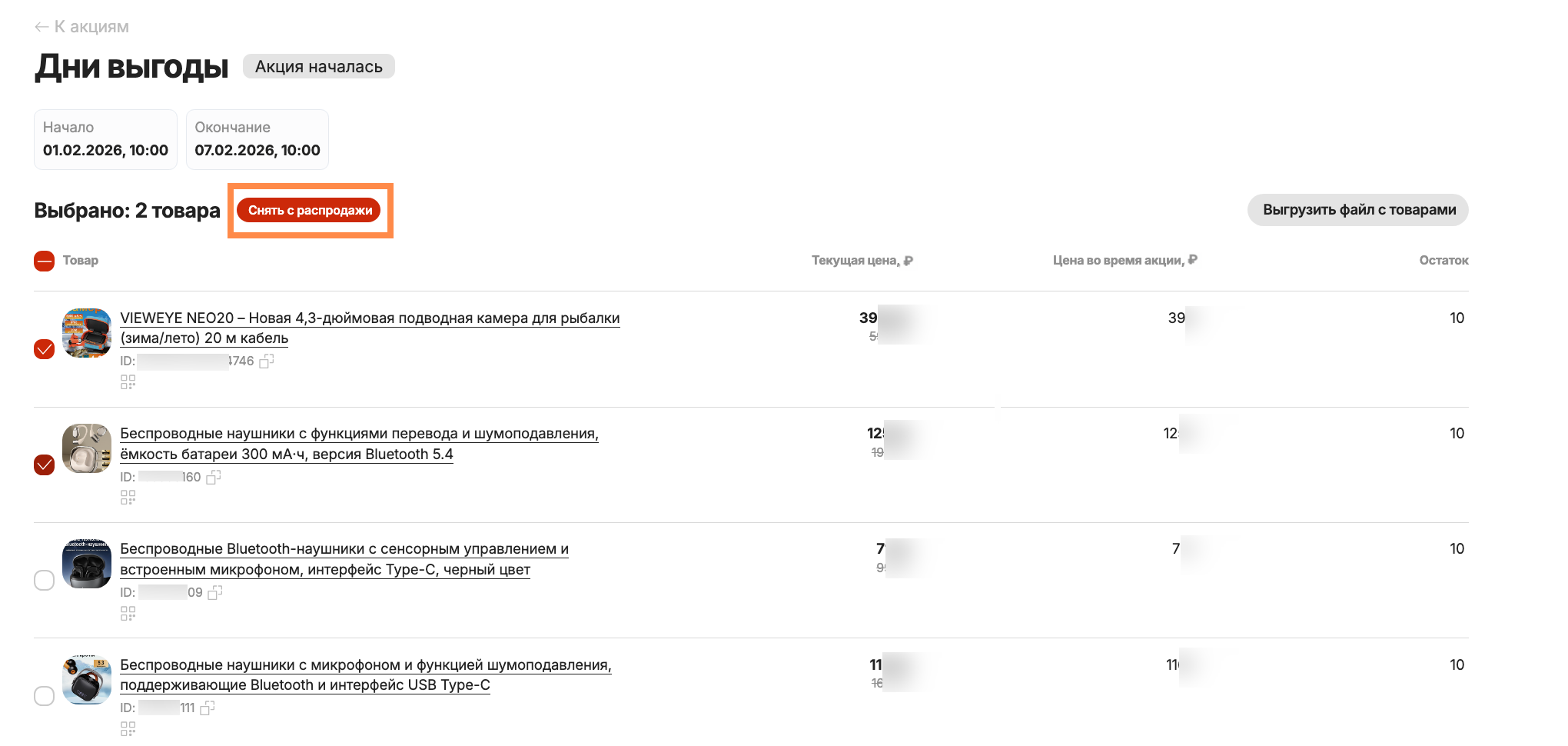Open QR code icon under USB Type-C earbuds

click(128, 728)
